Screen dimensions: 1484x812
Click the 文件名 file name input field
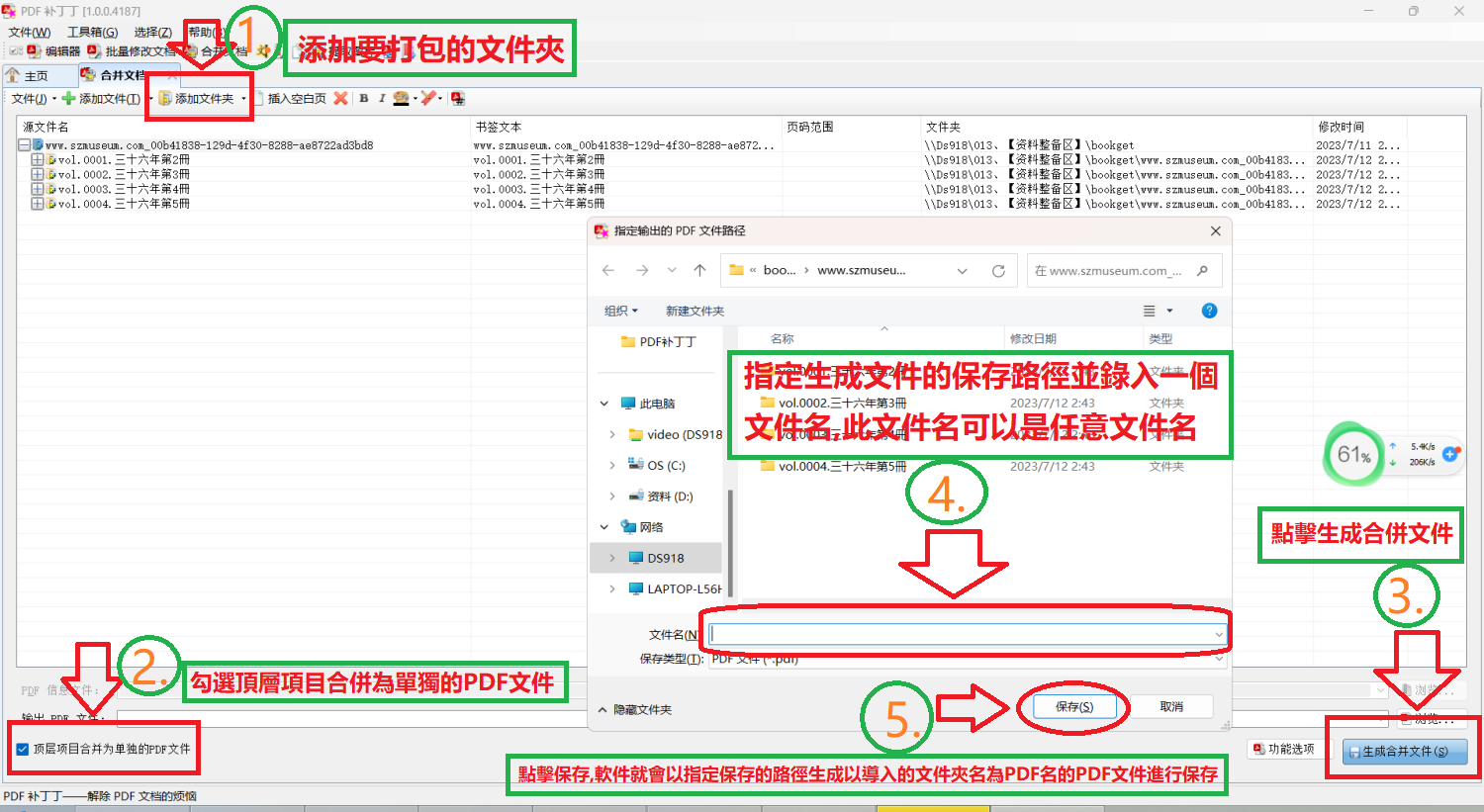click(968, 634)
